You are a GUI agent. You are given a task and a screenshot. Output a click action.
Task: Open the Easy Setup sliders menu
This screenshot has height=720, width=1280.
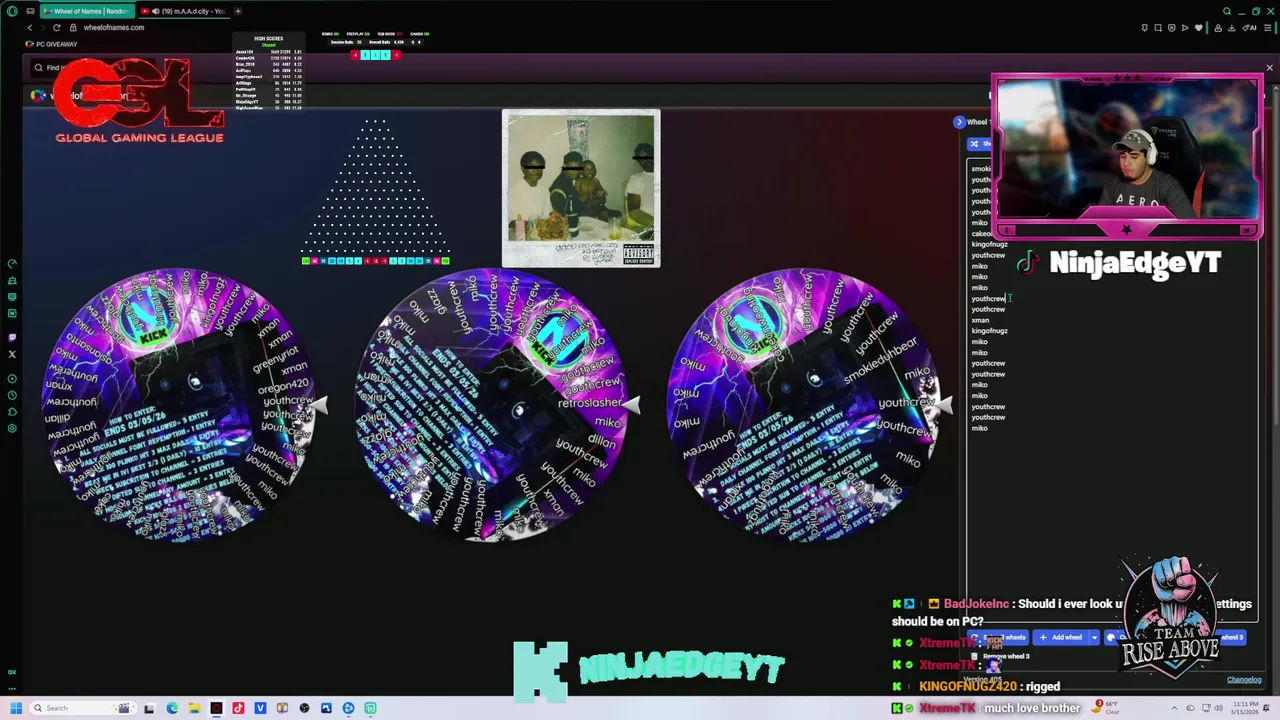1267,27
